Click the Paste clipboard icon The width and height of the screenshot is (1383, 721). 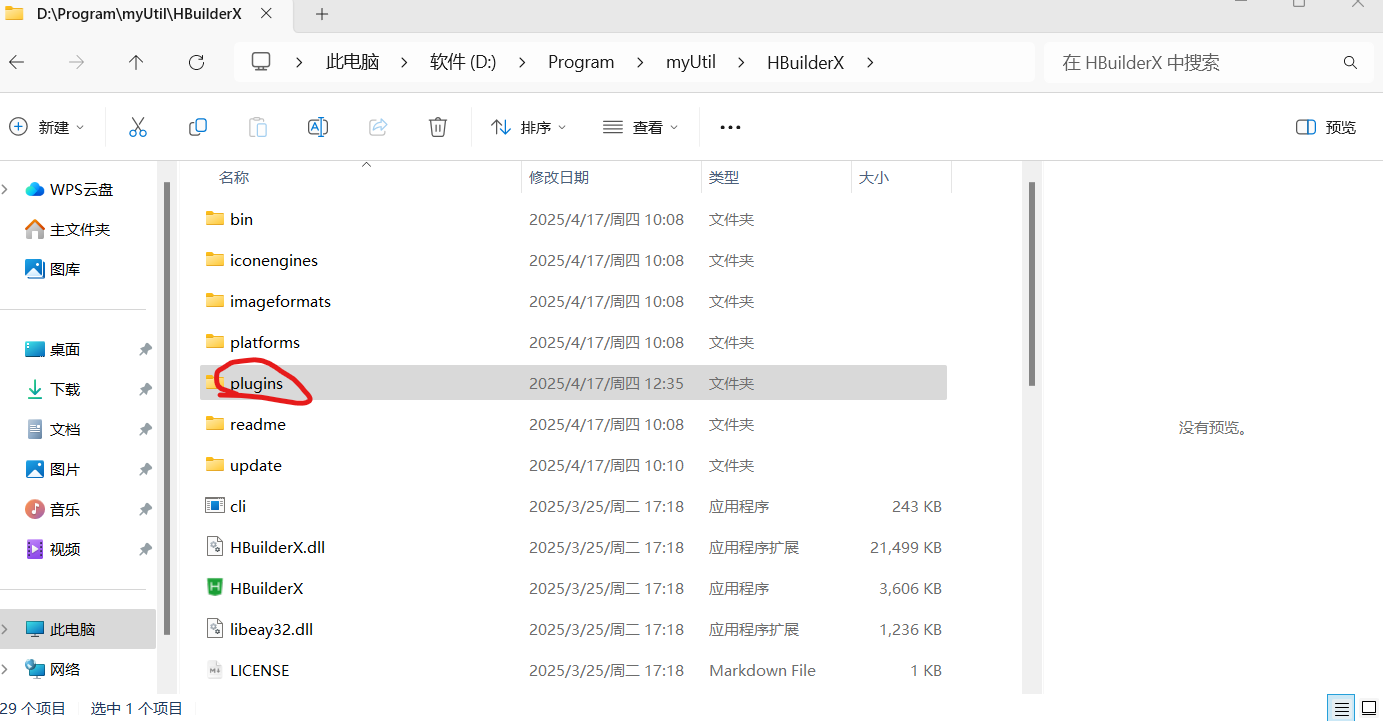point(258,127)
